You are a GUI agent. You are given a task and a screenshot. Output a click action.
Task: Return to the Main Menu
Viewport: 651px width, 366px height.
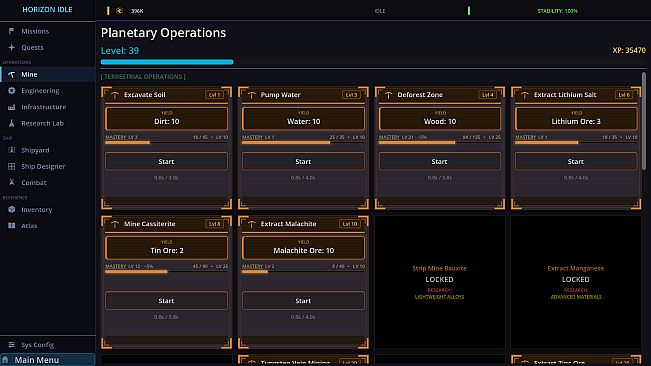point(48,360)
